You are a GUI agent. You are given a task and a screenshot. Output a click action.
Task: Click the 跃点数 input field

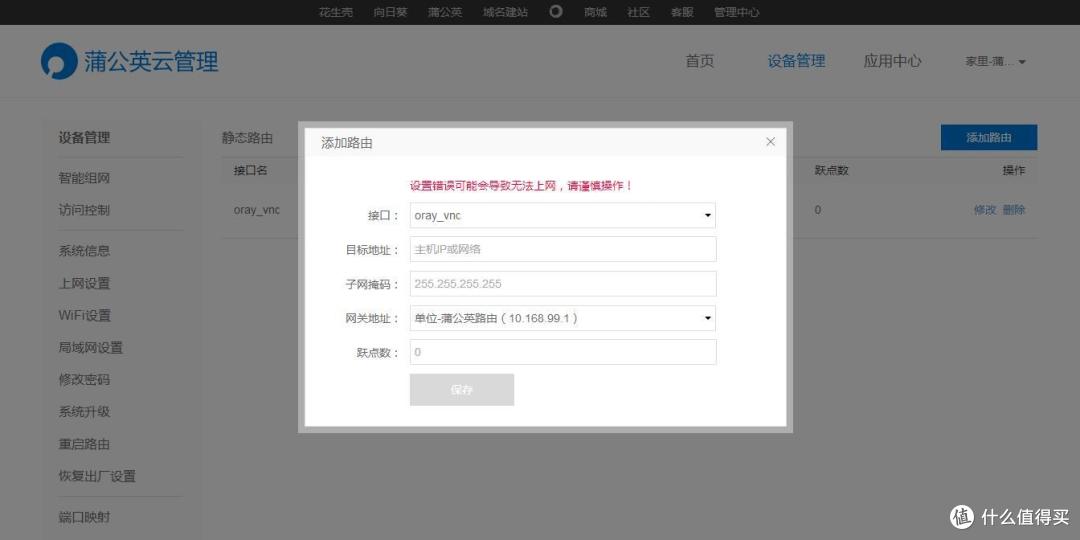click(x=563, y=352)
